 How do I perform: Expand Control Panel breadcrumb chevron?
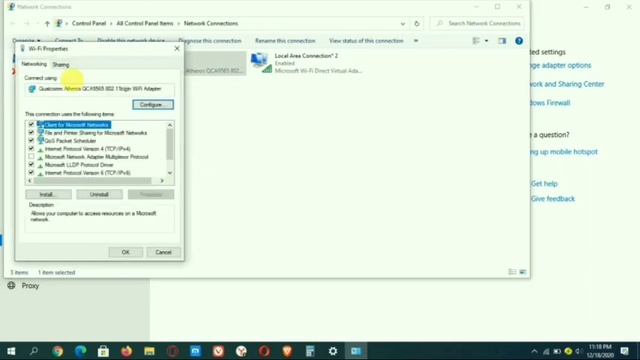110,24
